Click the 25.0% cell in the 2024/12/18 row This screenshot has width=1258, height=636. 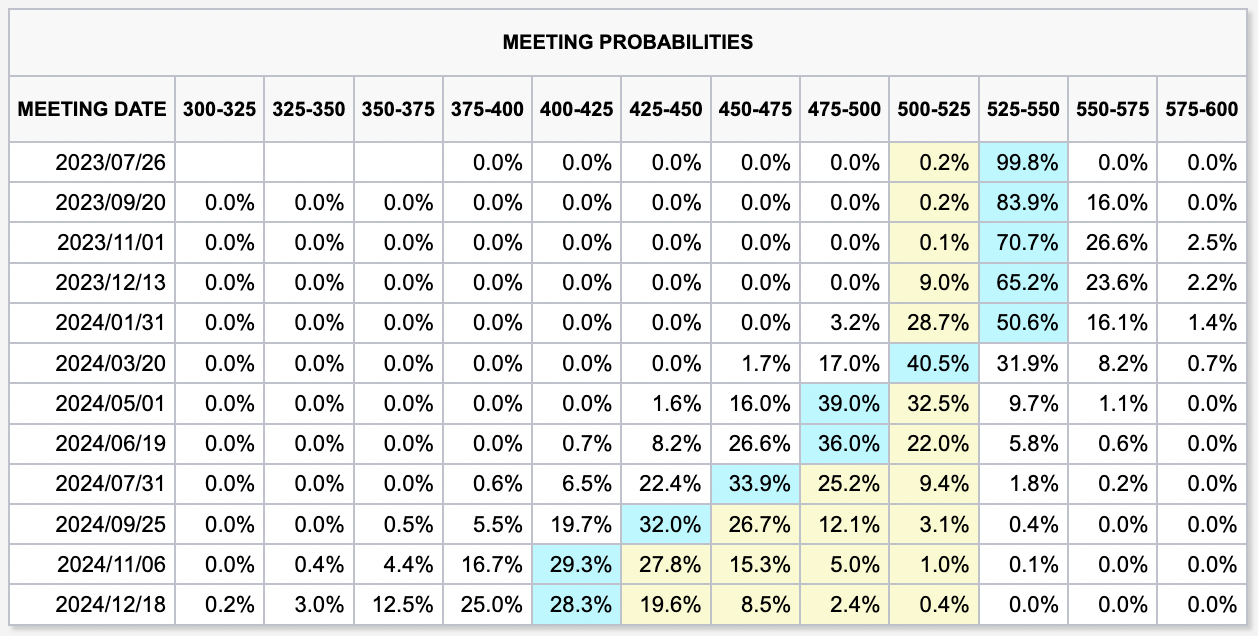[x=488, y=604]
